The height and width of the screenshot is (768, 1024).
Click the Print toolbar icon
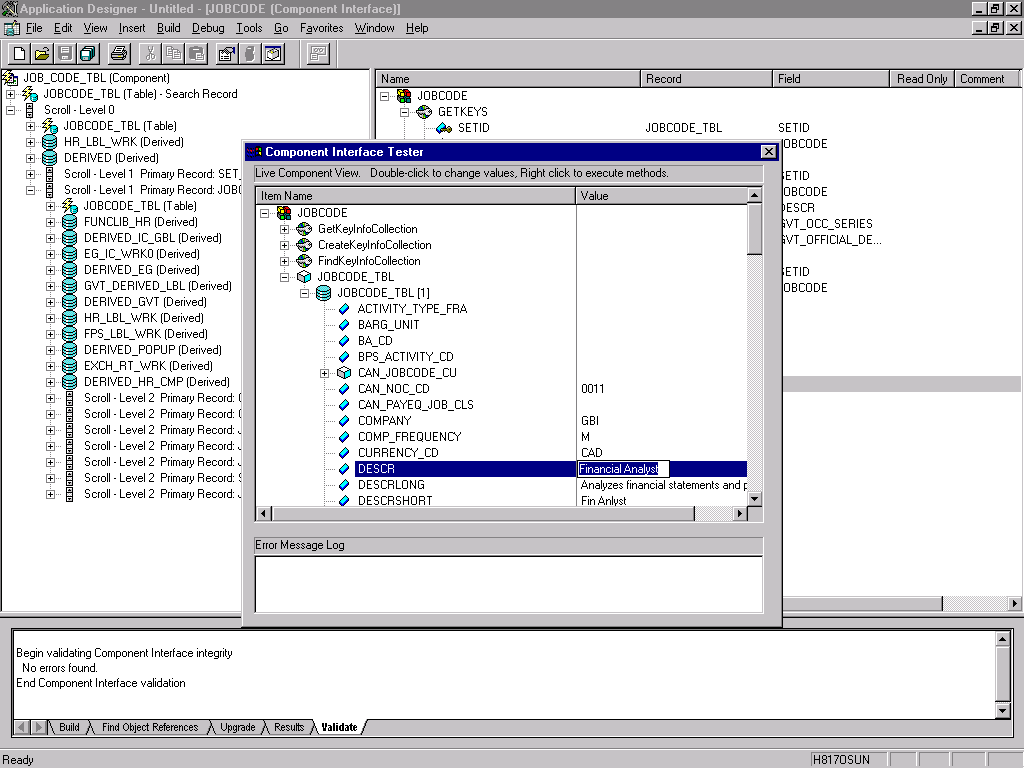(120, 54)
